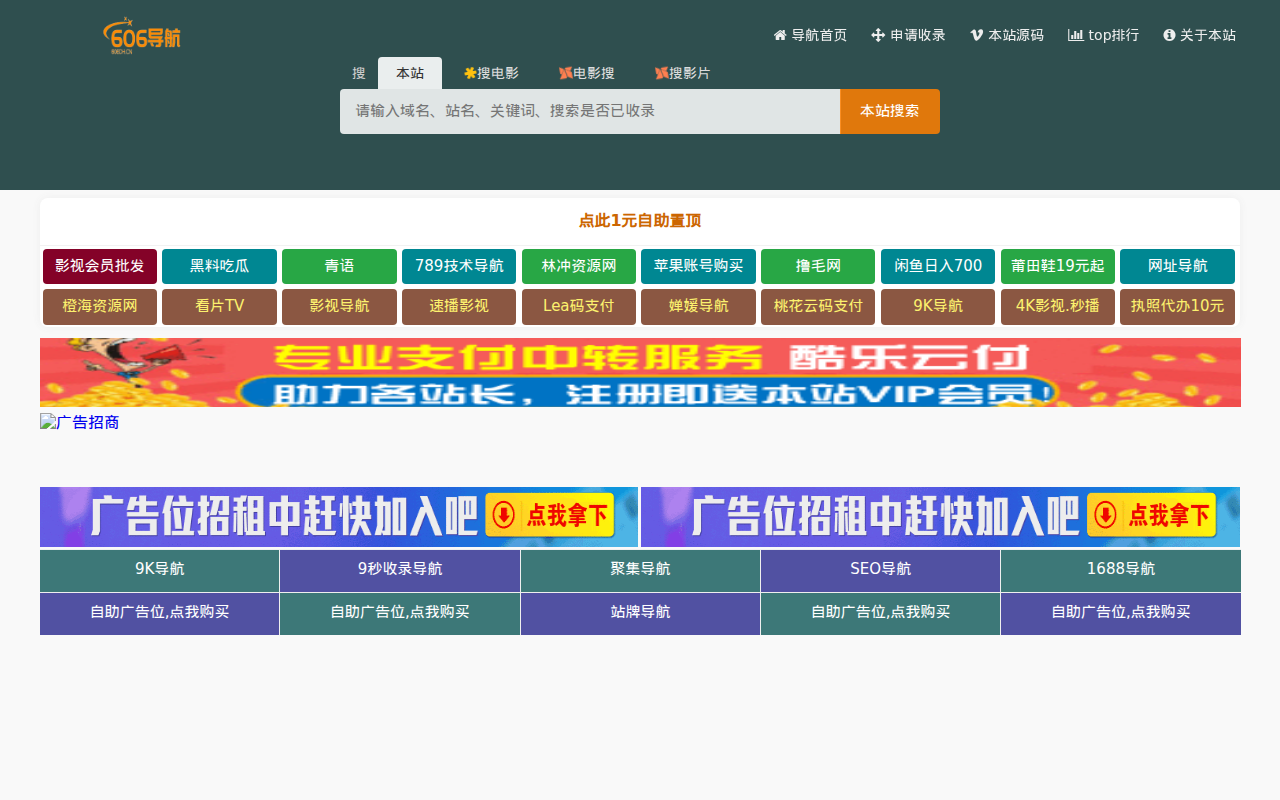The width and height of the screenshot is (1280, 800).
Task: Click the 本站搜索 search button
Action: tap(889, 111)
